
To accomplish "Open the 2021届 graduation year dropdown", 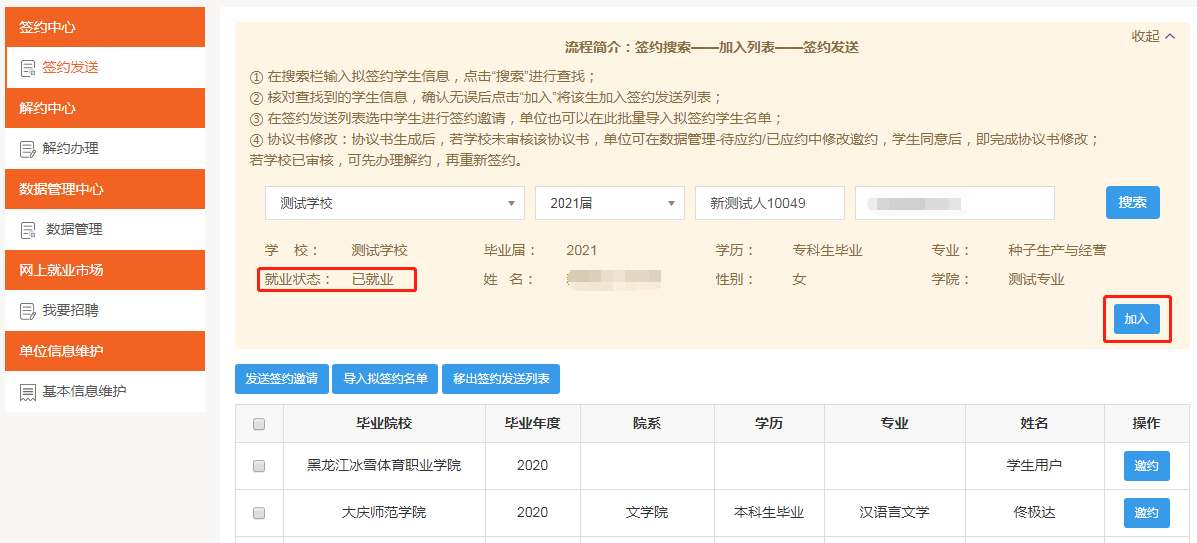I will point(609,203).
